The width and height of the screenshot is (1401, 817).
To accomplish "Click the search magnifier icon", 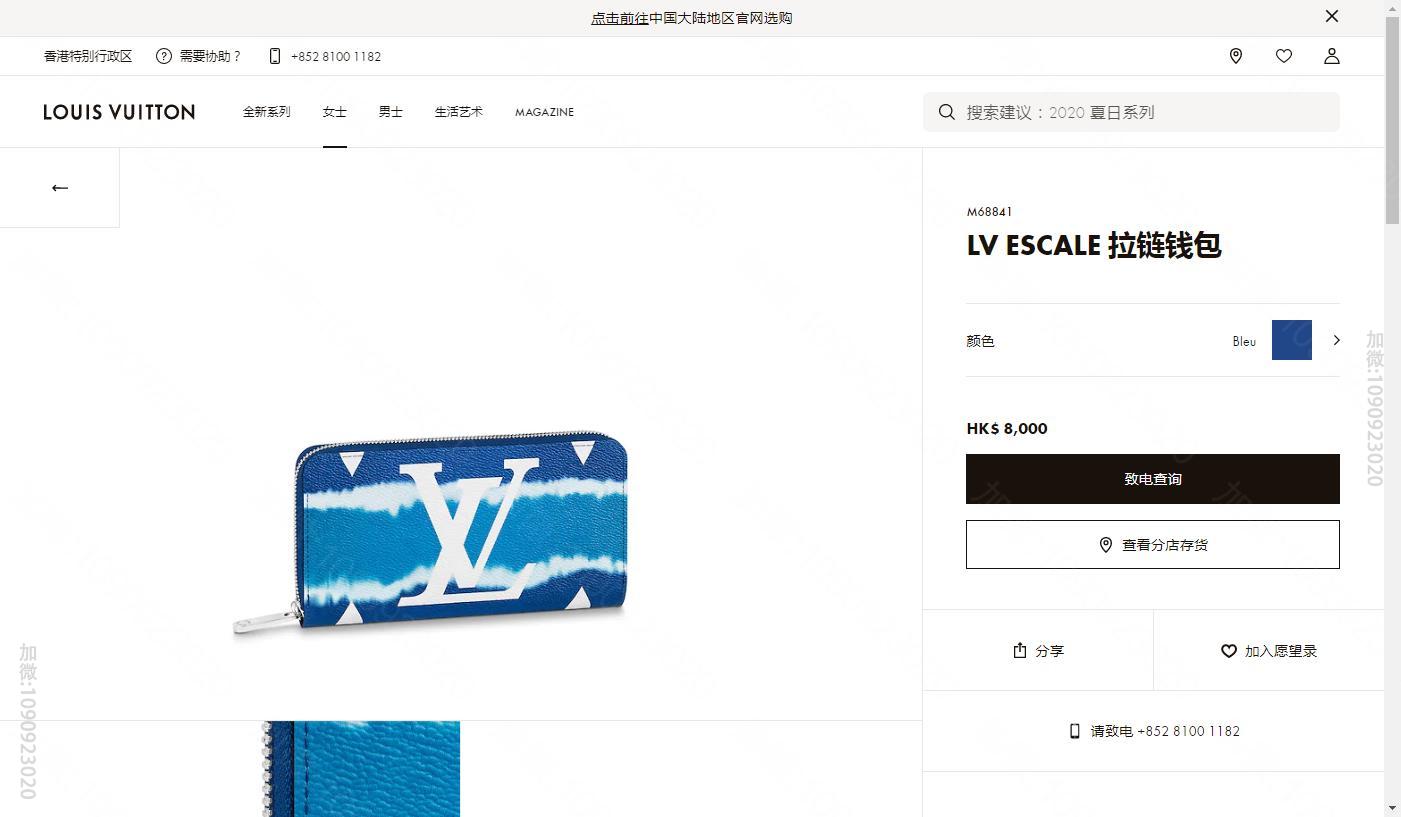I will (x=947, y=112).
